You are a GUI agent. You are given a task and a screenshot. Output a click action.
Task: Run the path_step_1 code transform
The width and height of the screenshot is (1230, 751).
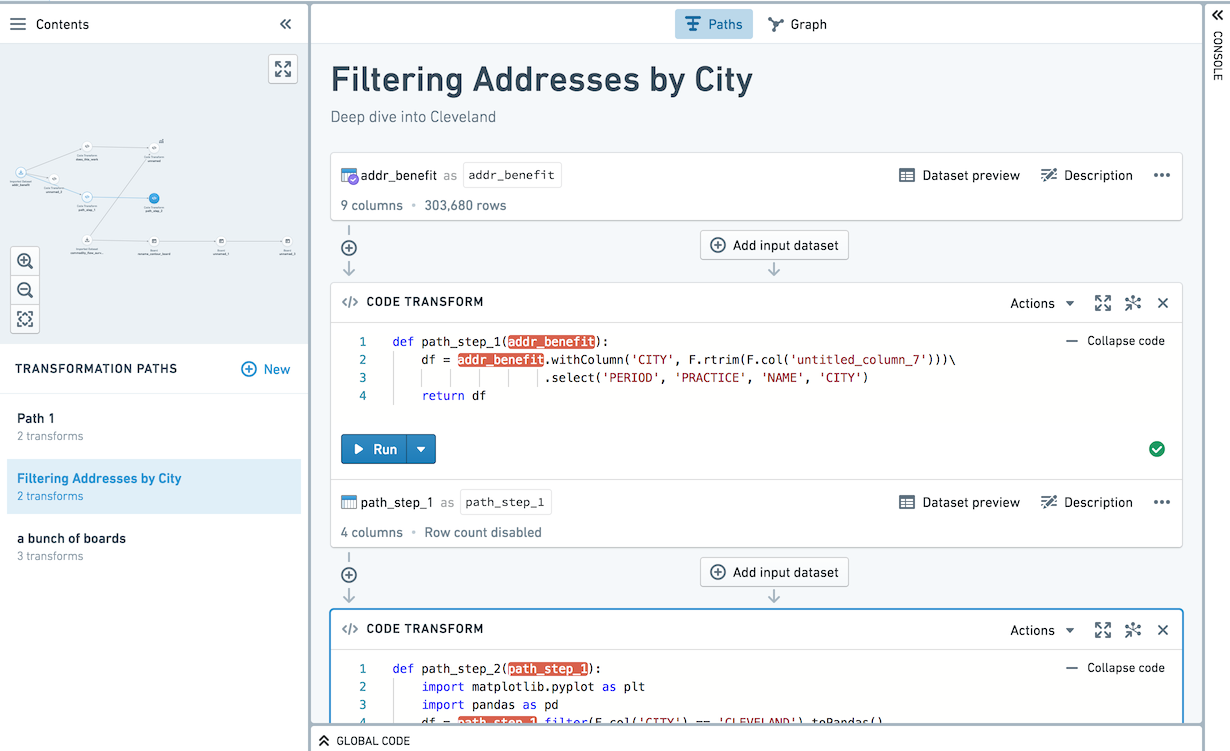coord(374,450)
